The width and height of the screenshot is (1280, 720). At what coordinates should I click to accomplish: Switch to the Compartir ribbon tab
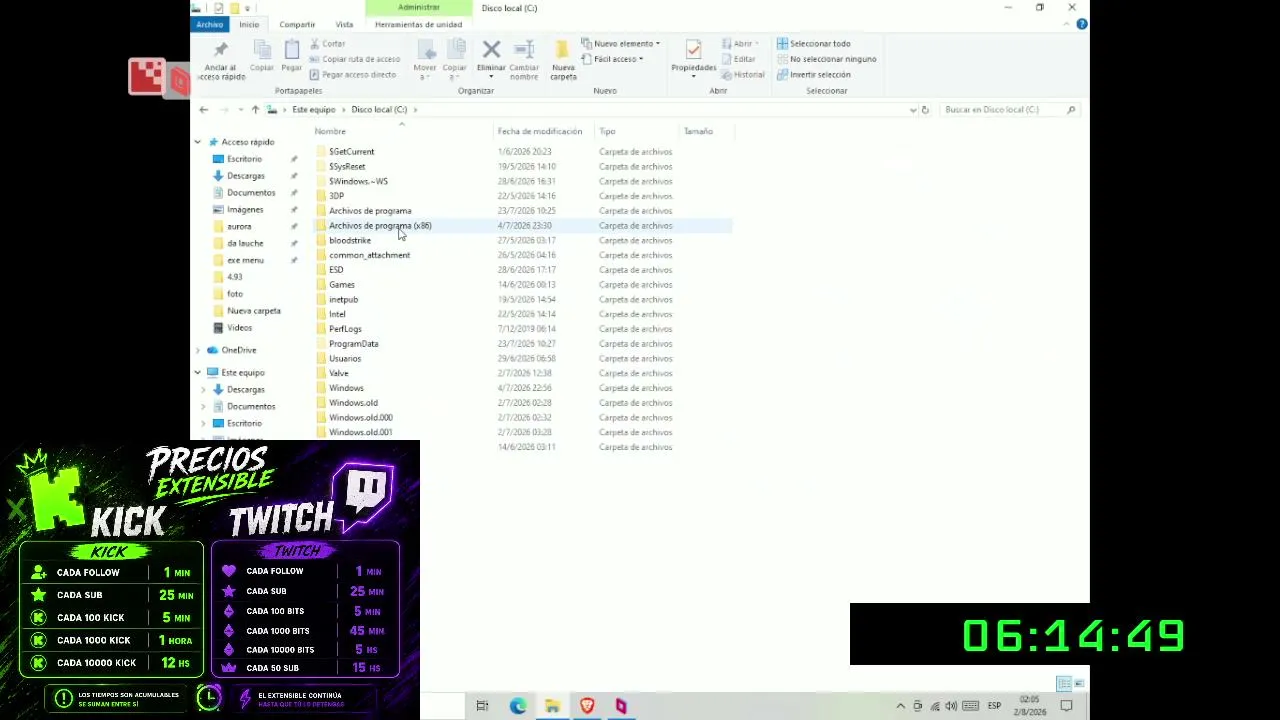point(297,24)
